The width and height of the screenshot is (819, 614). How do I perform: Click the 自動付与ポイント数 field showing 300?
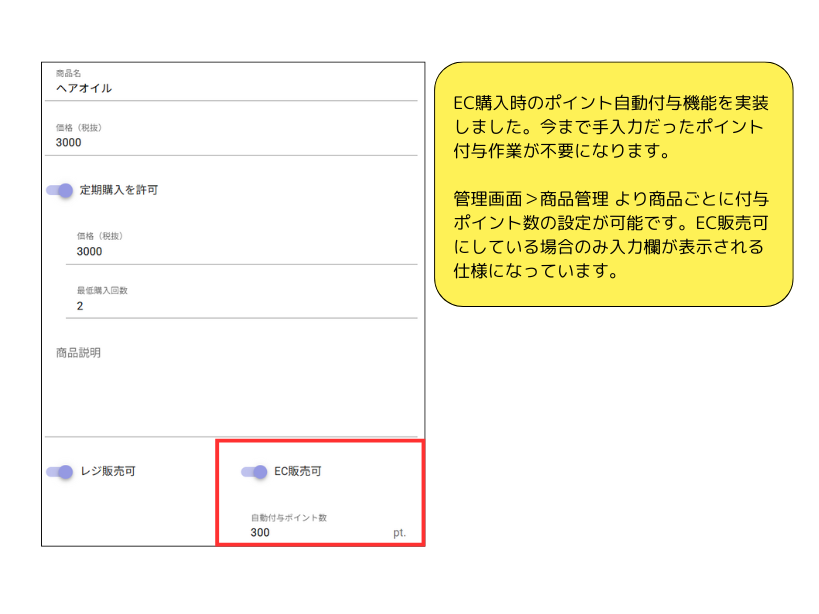[328, 526]
